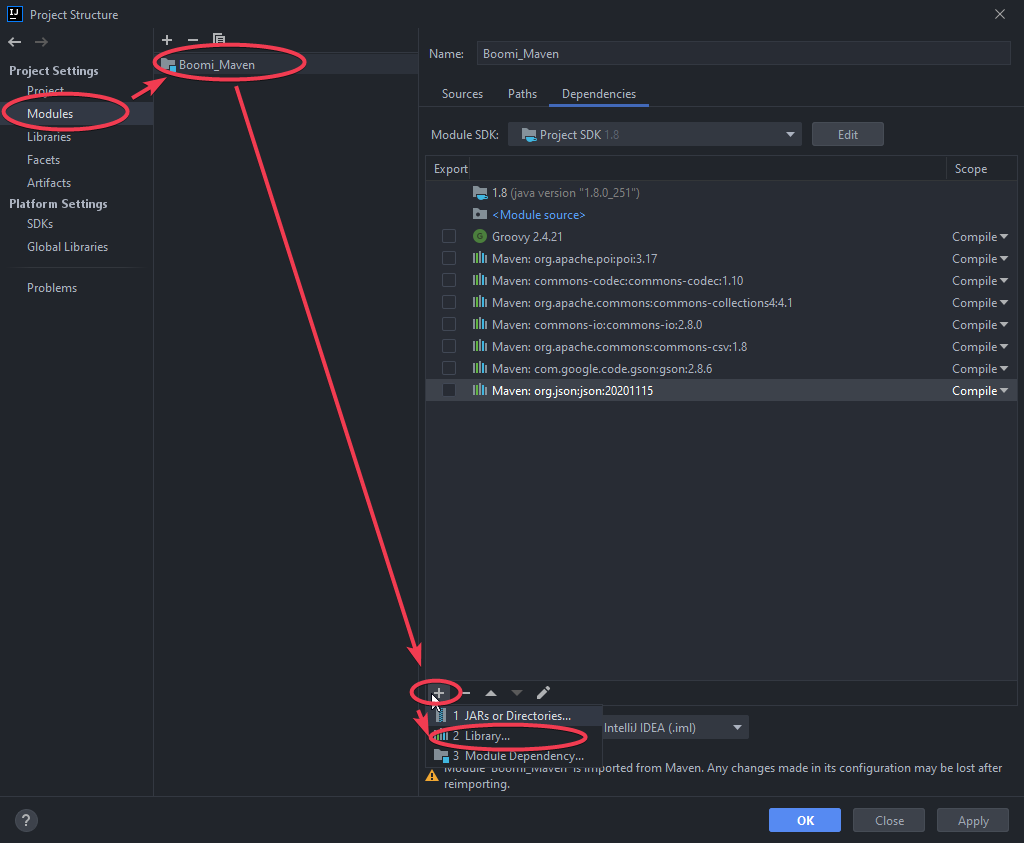1024x843 pixels.
Task: Toggle export for commons-io:2.8.0
Action: 449,325
